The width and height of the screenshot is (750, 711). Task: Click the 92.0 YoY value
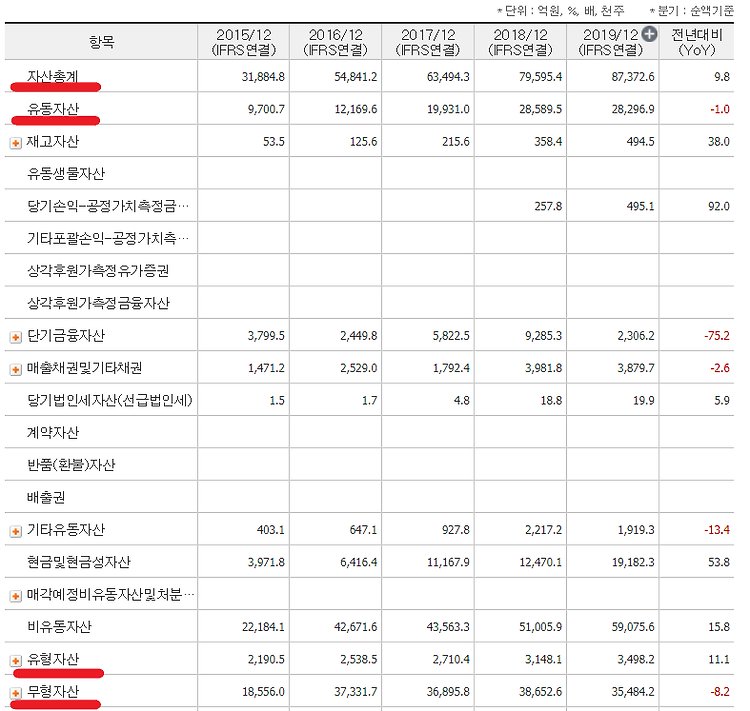[718, 207]
